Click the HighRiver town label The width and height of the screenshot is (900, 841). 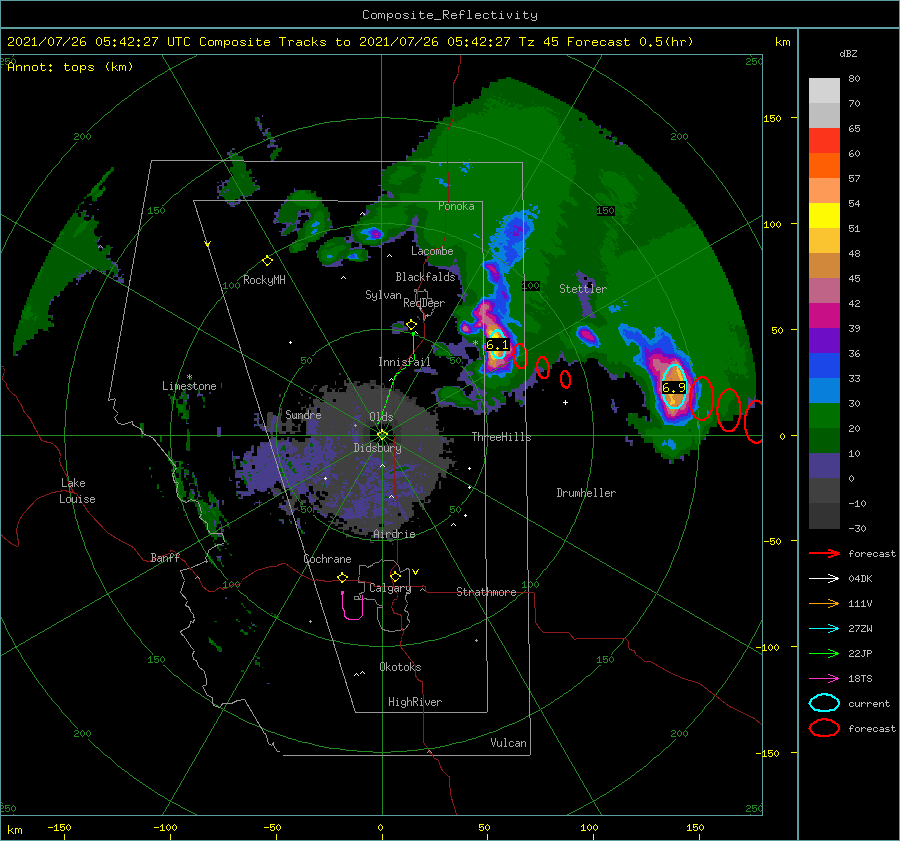tap(415, 702)
